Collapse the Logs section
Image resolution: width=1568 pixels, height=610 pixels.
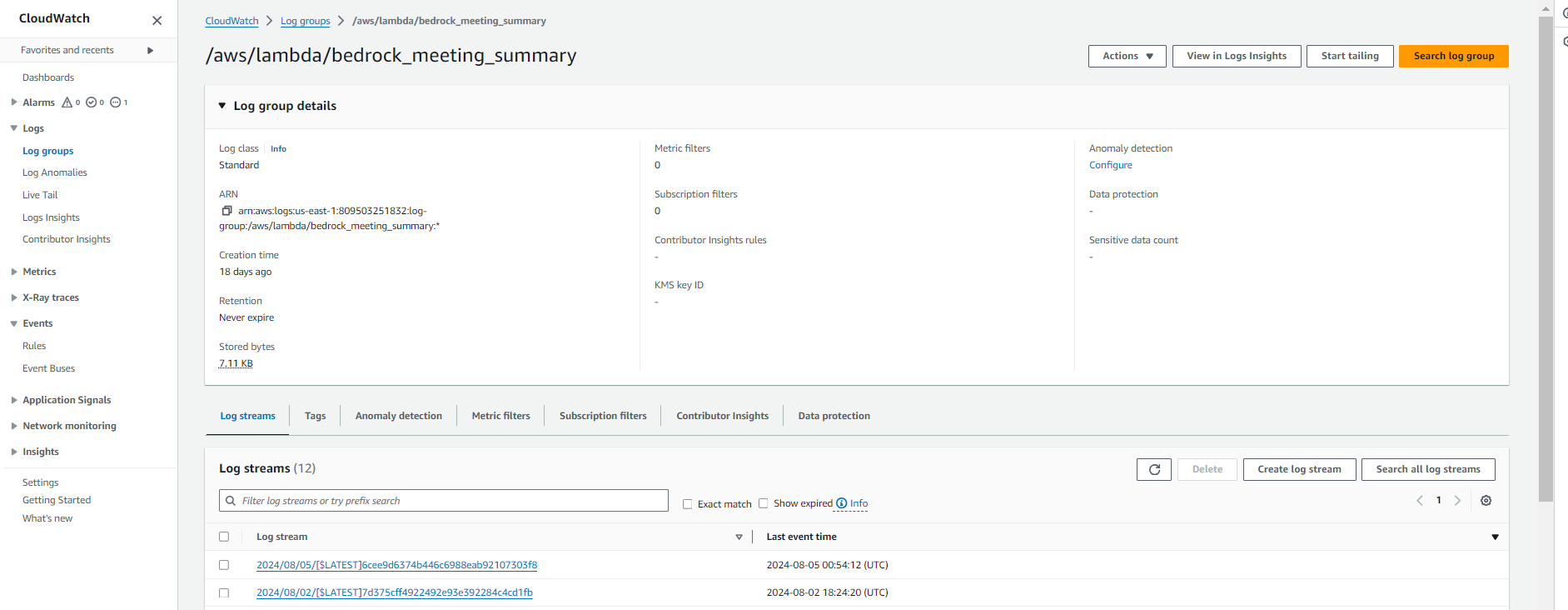(14, 128)
